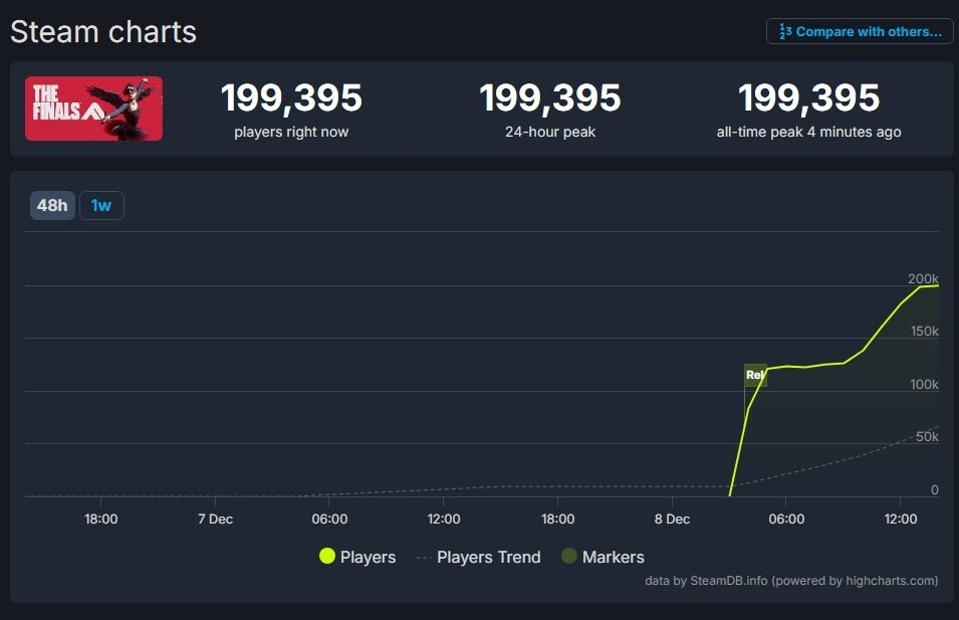The height and width of the screenshot is (620, 959).
Task: Click the players right now count
Action: click(x=291, y=98)
